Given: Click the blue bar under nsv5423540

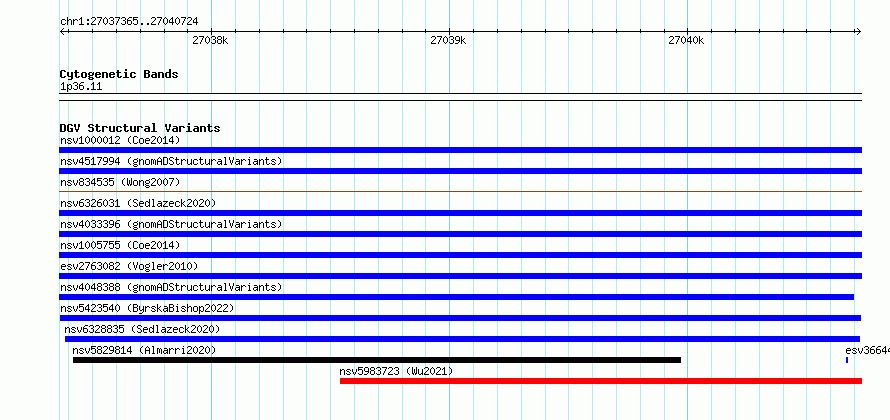Looking at the screenshot, I should tap(460, 318).
